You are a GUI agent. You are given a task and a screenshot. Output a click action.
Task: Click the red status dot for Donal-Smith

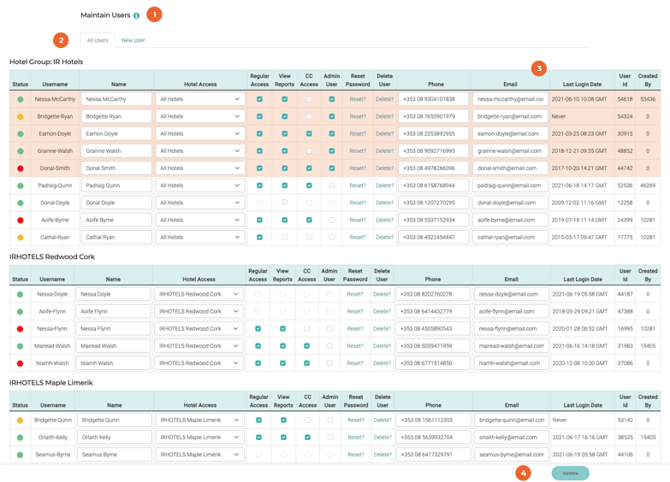[x=20, y=169]
